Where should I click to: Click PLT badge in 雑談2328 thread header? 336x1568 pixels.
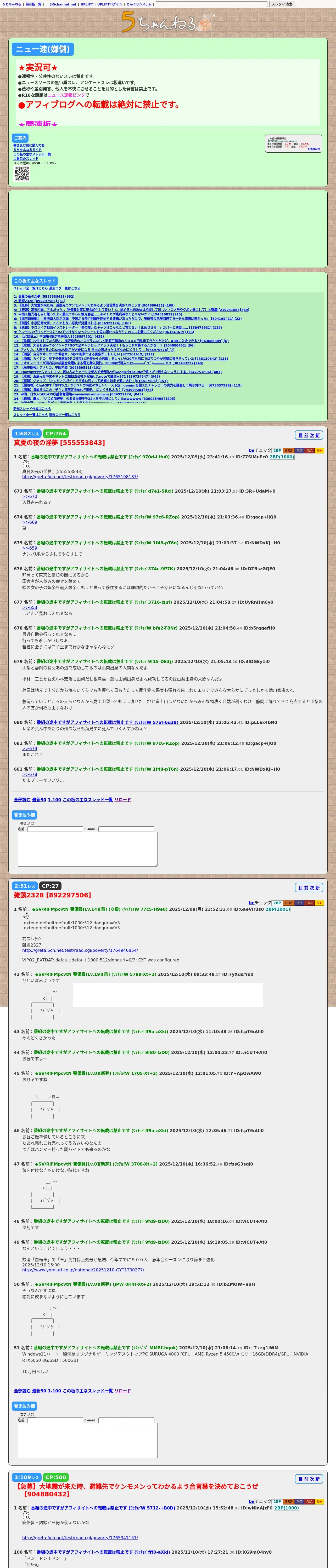[299, 903]
